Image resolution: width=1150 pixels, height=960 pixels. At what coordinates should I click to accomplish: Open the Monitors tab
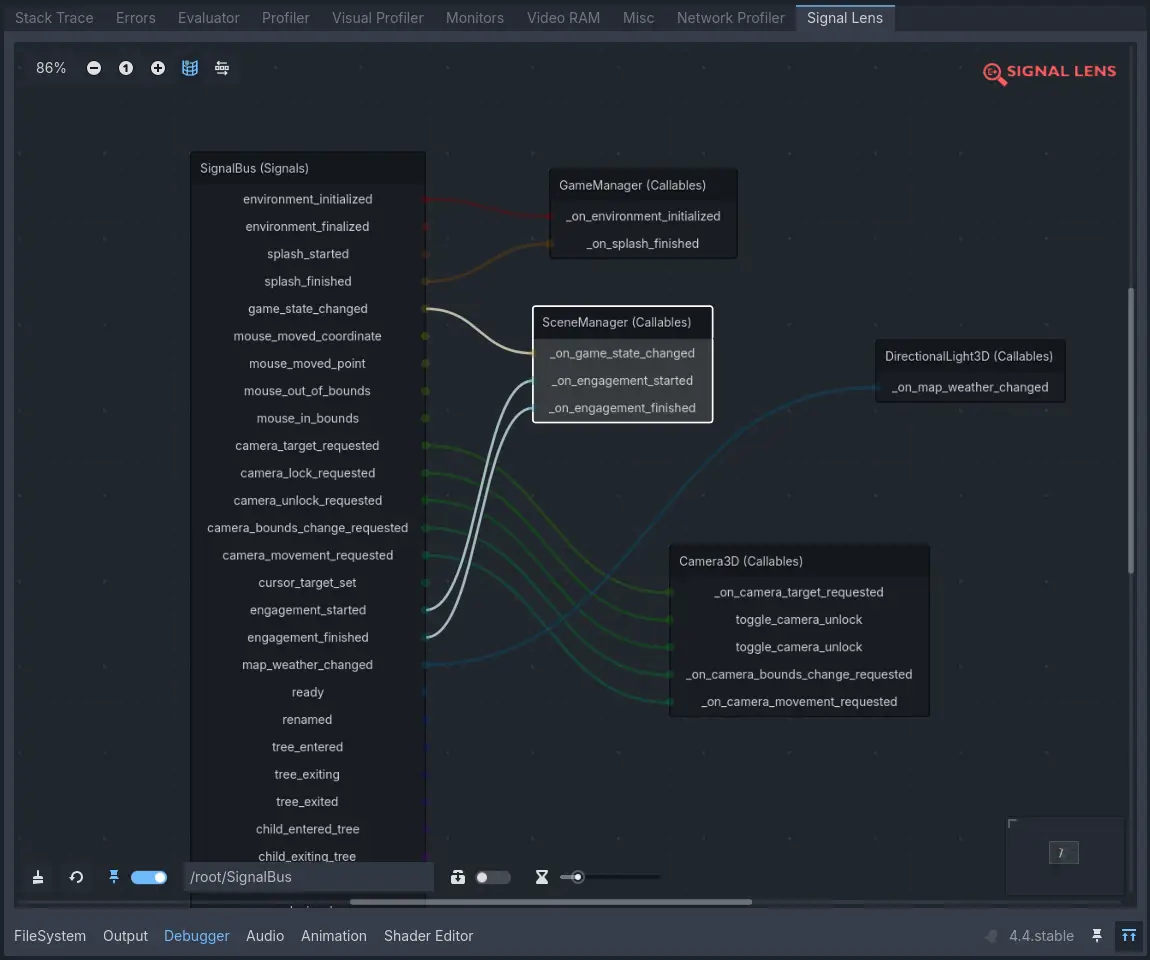point(475,18)
